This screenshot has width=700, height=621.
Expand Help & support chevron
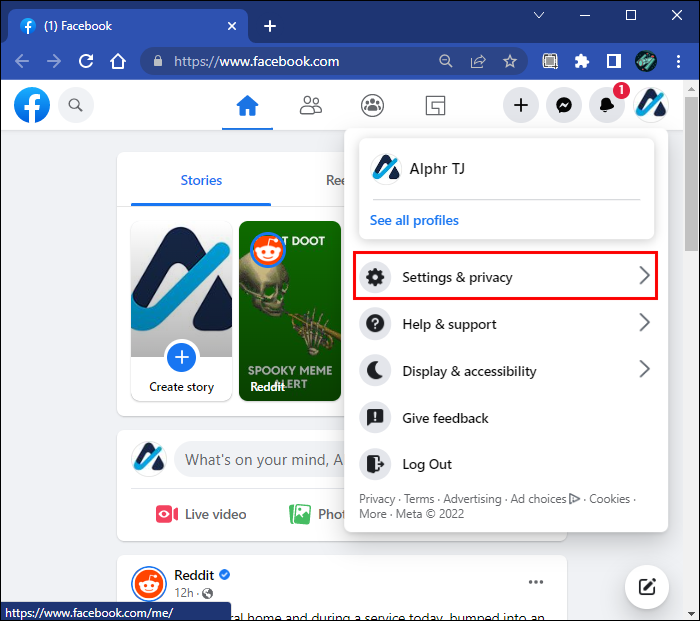[644, 322]
